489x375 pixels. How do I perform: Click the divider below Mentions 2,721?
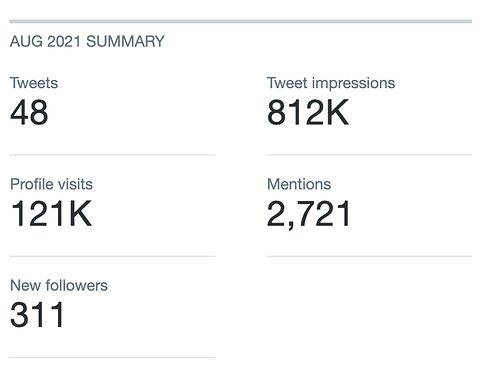[370, 256]
